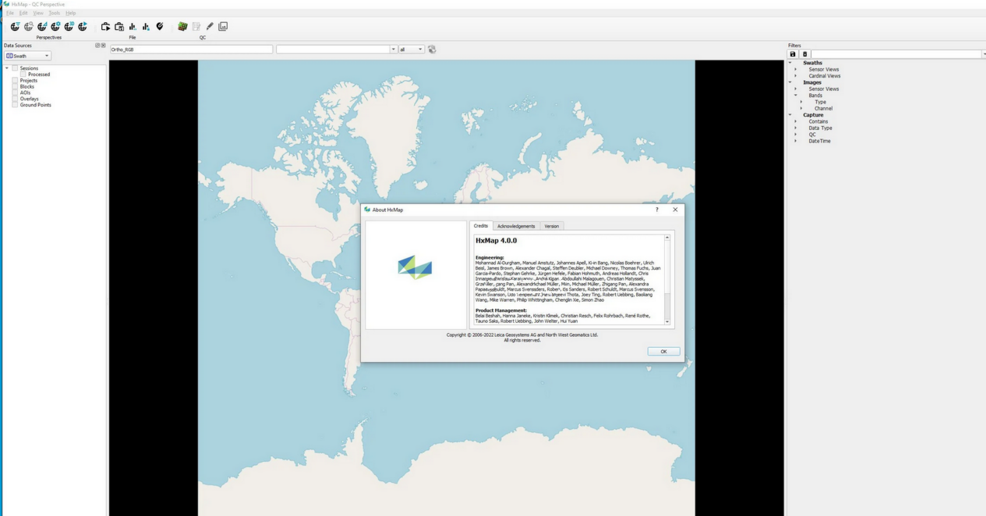This screenshot has height=516, width=986.
Task: Click the save filter icon in Filters panel
Action: (793, 55)
